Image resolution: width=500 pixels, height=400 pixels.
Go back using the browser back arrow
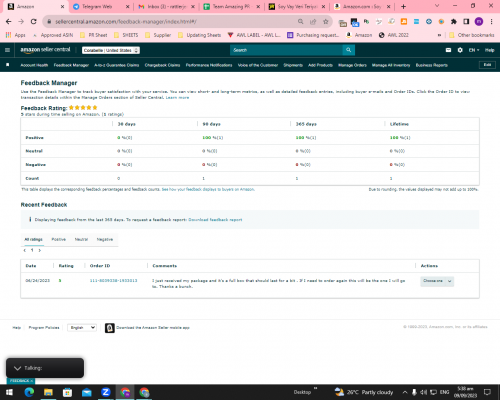pos(8,22)
